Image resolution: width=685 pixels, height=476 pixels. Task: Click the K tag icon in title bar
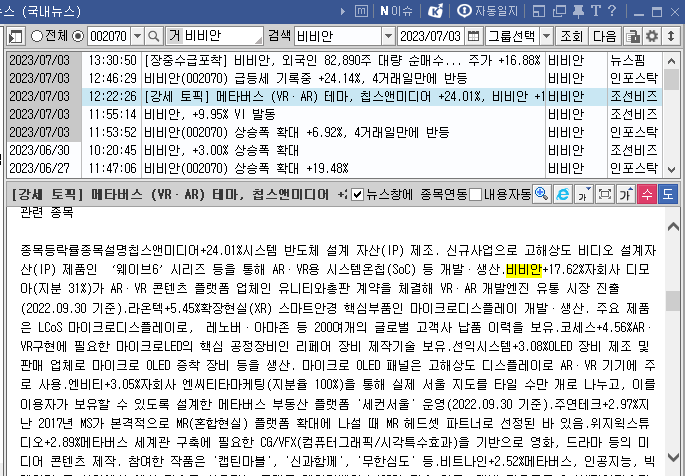coord(435,11)
